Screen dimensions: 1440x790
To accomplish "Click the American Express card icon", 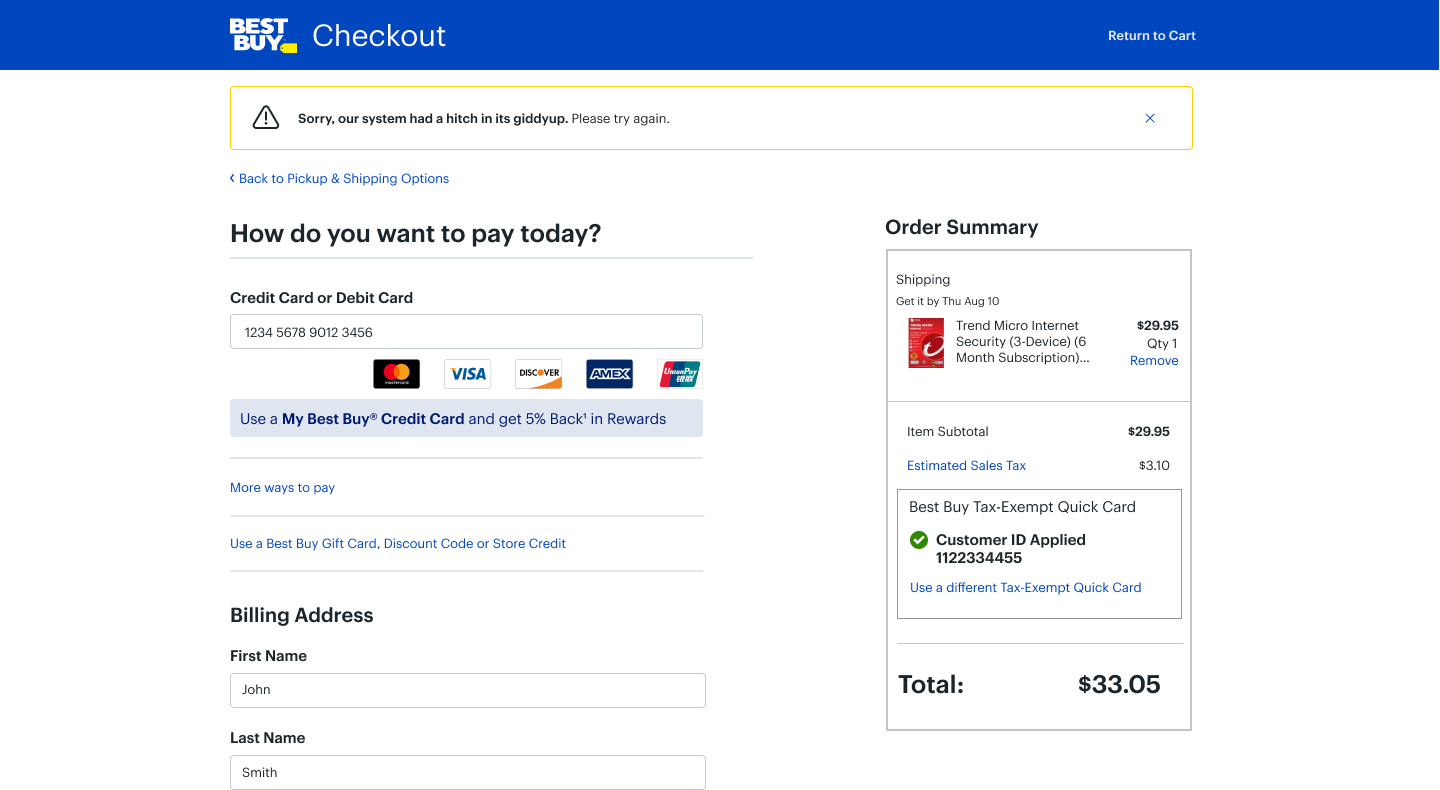I will [x=609, y=374].
